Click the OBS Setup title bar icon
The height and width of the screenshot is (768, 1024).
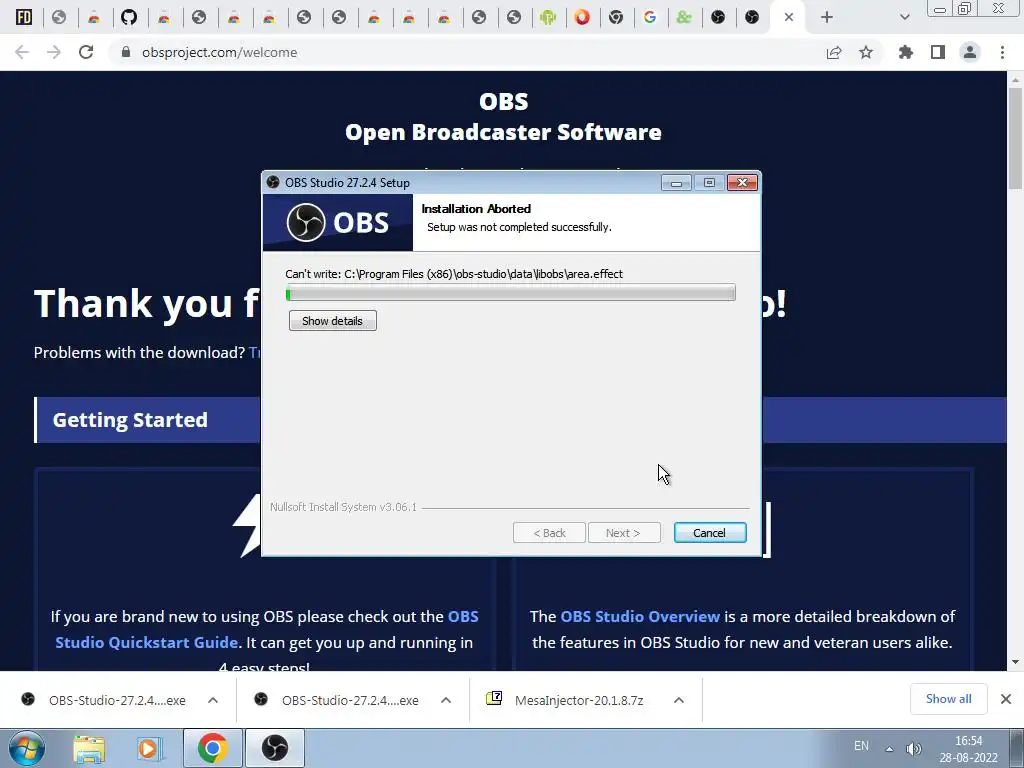click(x=273, y=182)
